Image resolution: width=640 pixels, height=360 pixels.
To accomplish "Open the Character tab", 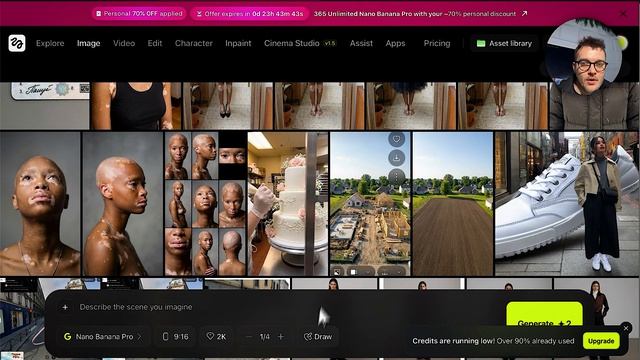I will click(x=193, y=43).
